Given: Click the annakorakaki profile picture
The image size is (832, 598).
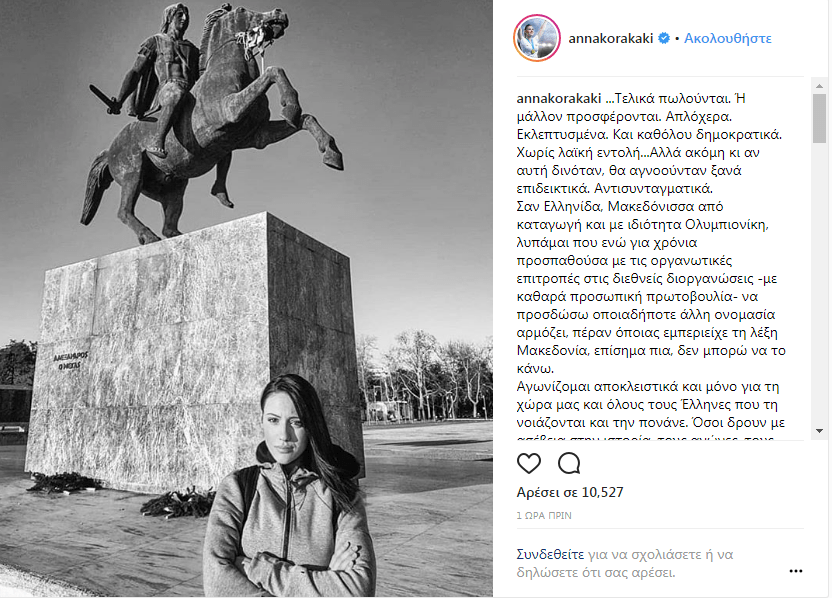Looking at the screenshot, I should 536,38.
